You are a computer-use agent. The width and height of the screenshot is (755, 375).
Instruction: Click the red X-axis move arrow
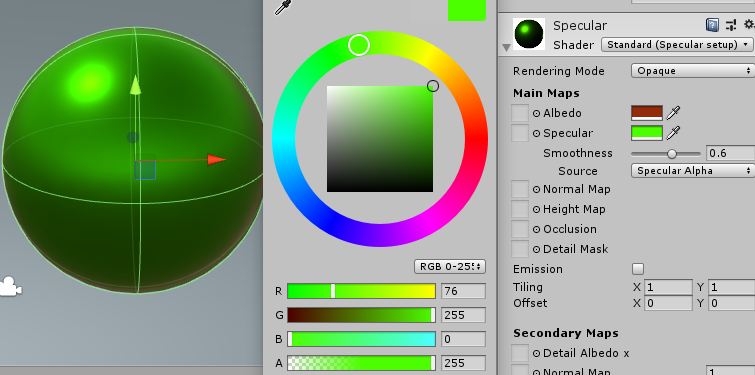(216, 160)
